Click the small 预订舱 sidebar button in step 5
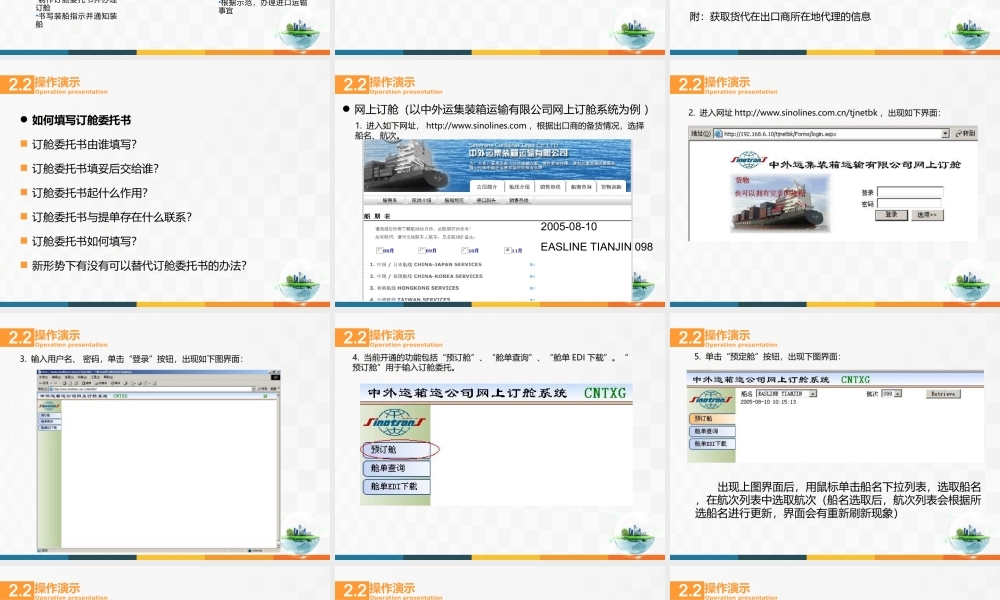1000x600 pixels. 711,418
